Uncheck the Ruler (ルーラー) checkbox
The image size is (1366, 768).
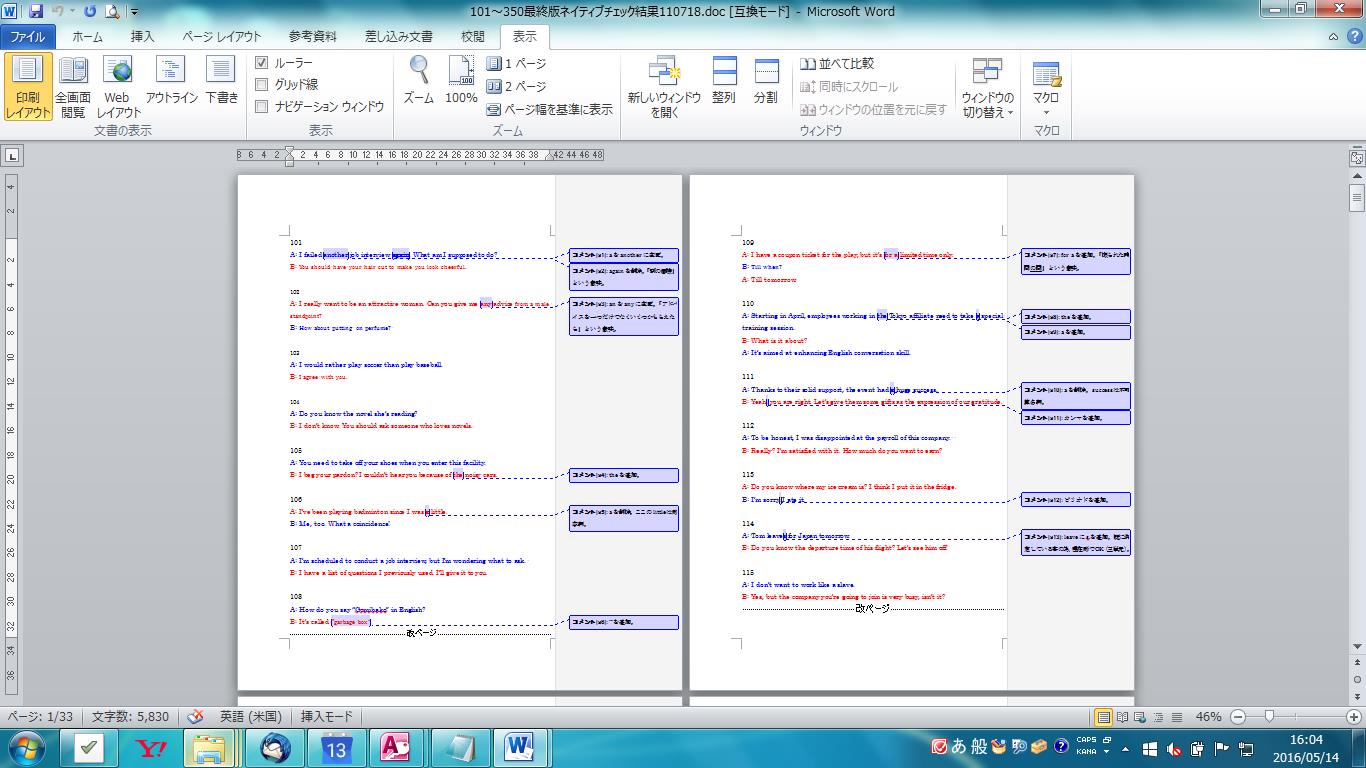(262, 63)
